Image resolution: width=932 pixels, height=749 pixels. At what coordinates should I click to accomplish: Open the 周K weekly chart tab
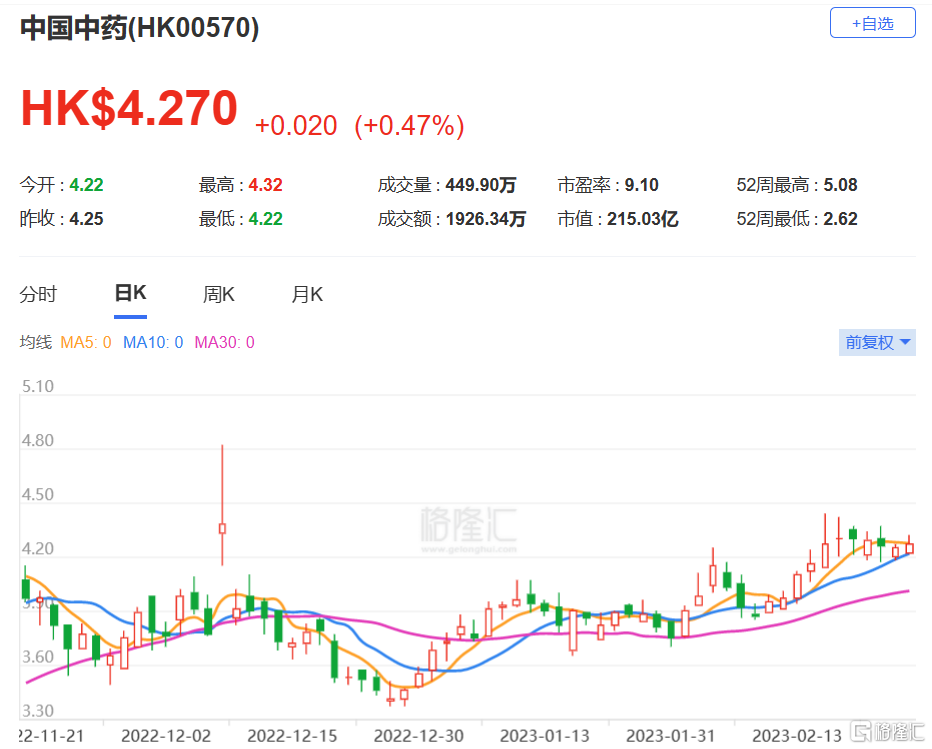(218, 294)
